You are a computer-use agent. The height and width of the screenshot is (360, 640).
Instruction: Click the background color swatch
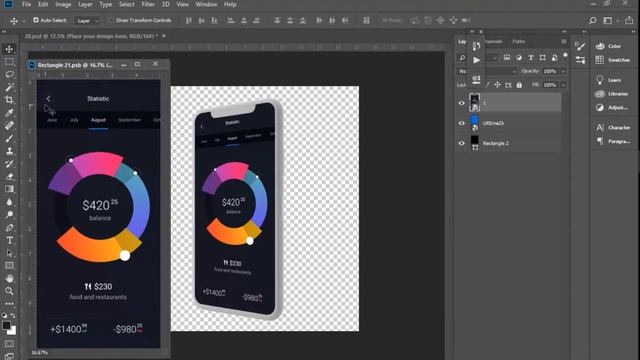pos(12,331)
